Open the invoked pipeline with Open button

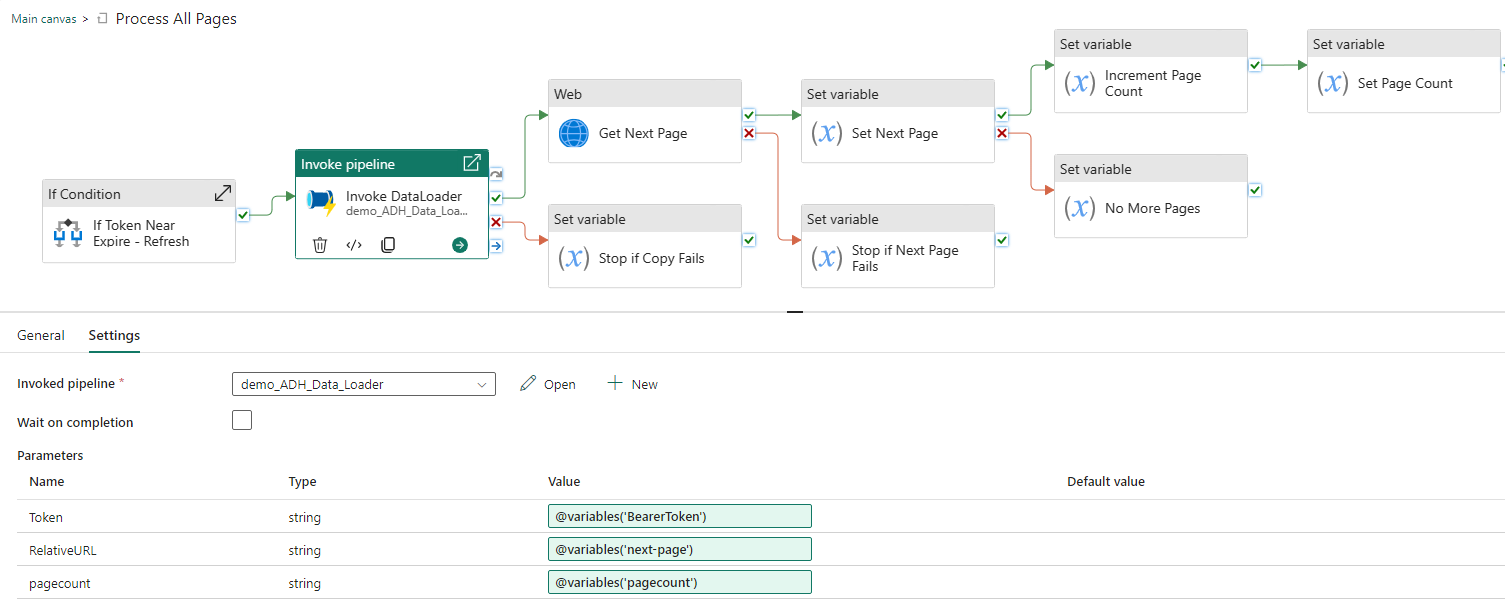point(548,384)
